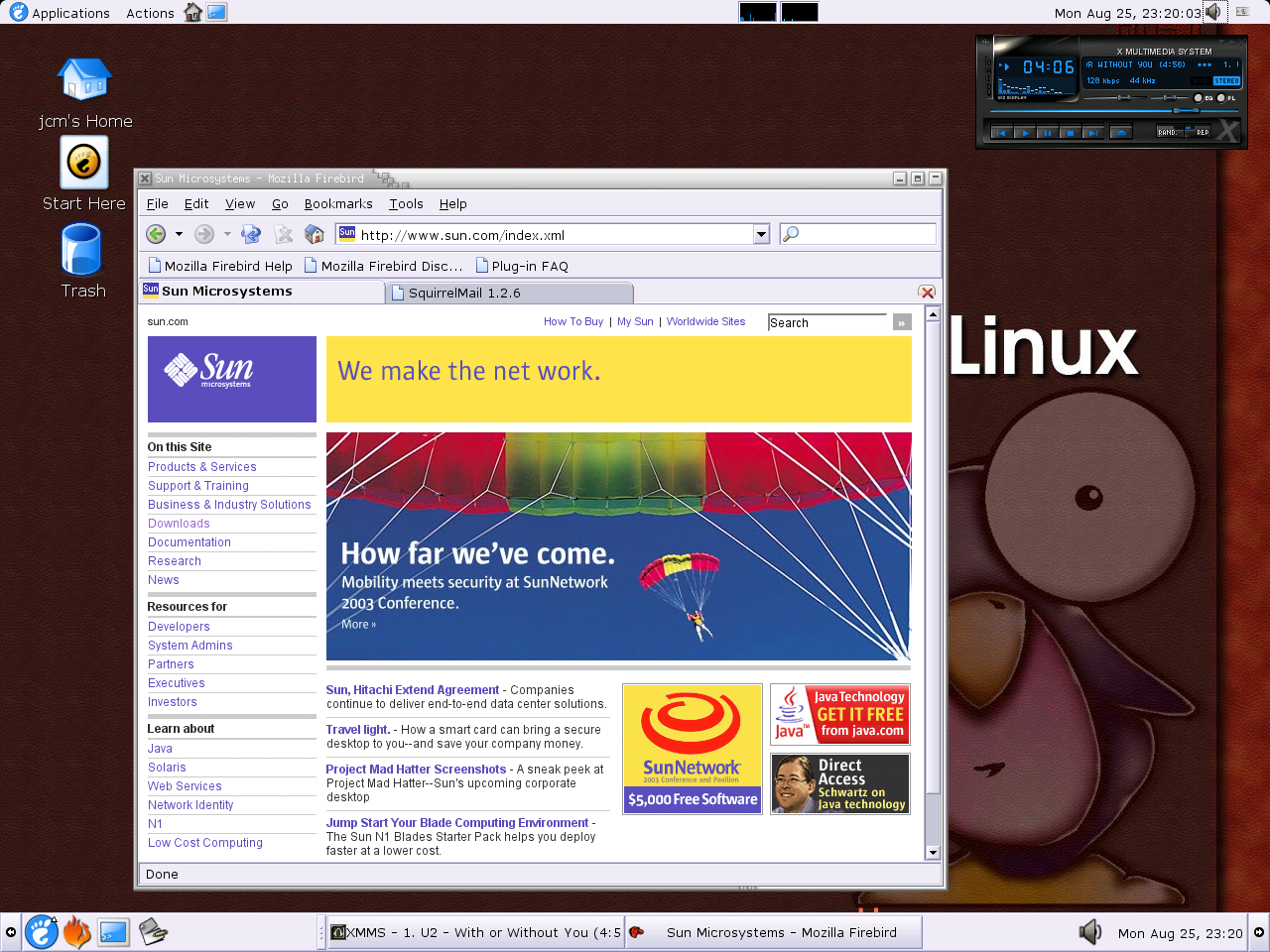
Task: Switch to XMMS in the bottom taskbar
Action: coord(476,932)
